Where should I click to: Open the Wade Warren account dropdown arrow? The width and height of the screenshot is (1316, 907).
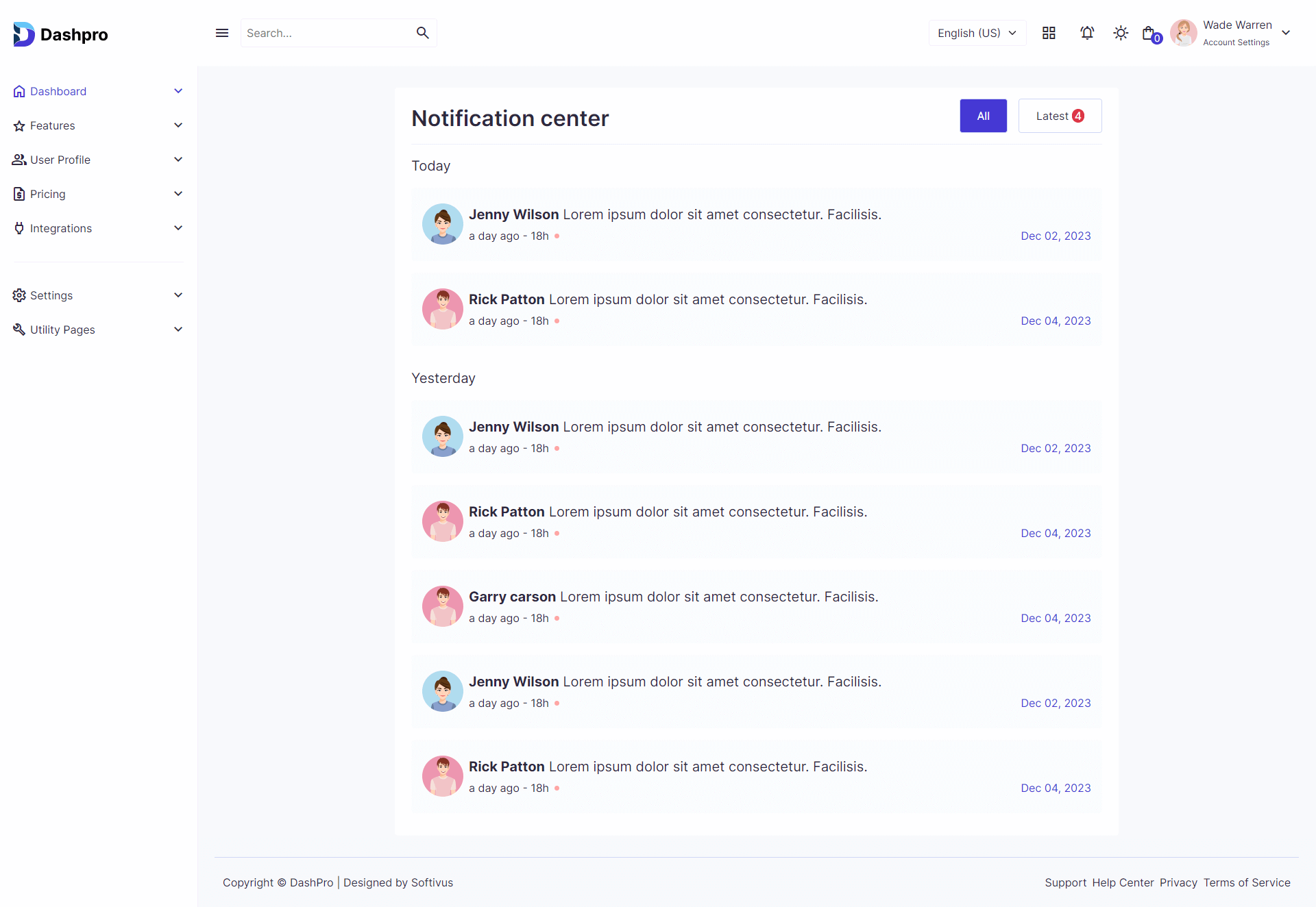tap(1286, 33)
